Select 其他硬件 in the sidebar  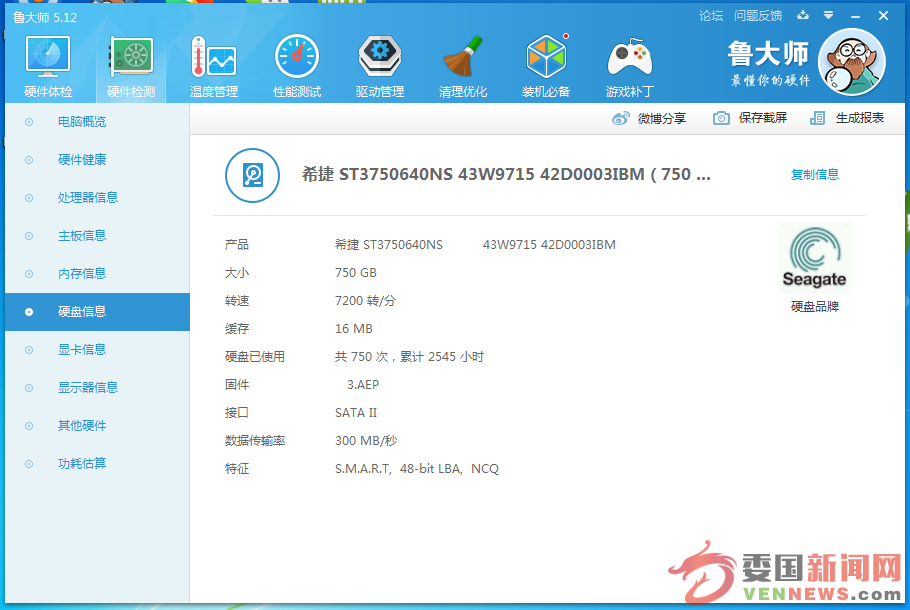[x=98, y=426]
